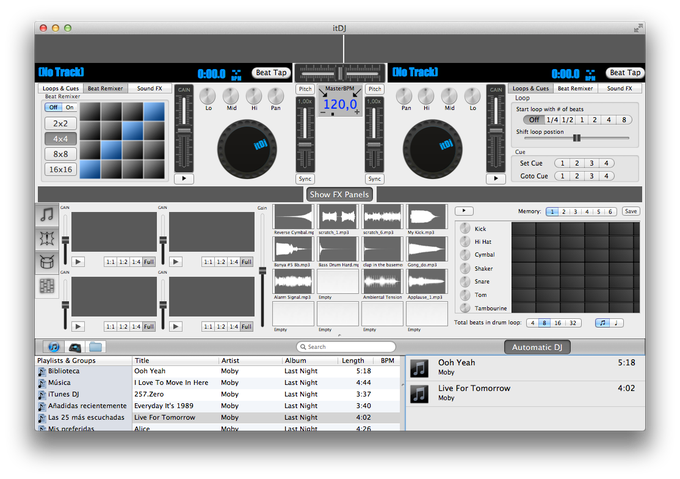680x479 pixels.
Task: Open the drum icon panel in sidebar
Action: pyautogui.click(x=47, y=262)
